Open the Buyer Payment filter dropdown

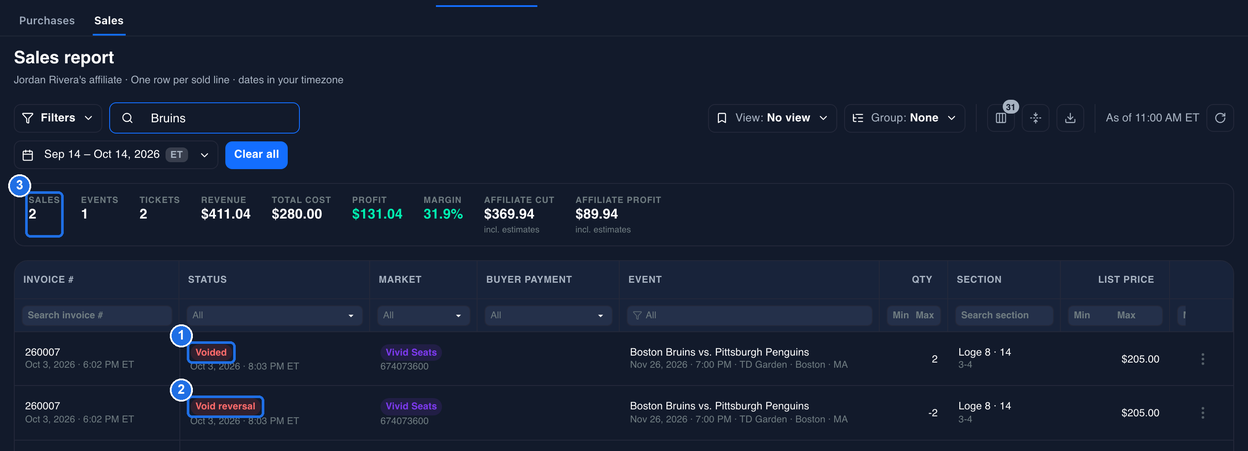pos(548,315)
